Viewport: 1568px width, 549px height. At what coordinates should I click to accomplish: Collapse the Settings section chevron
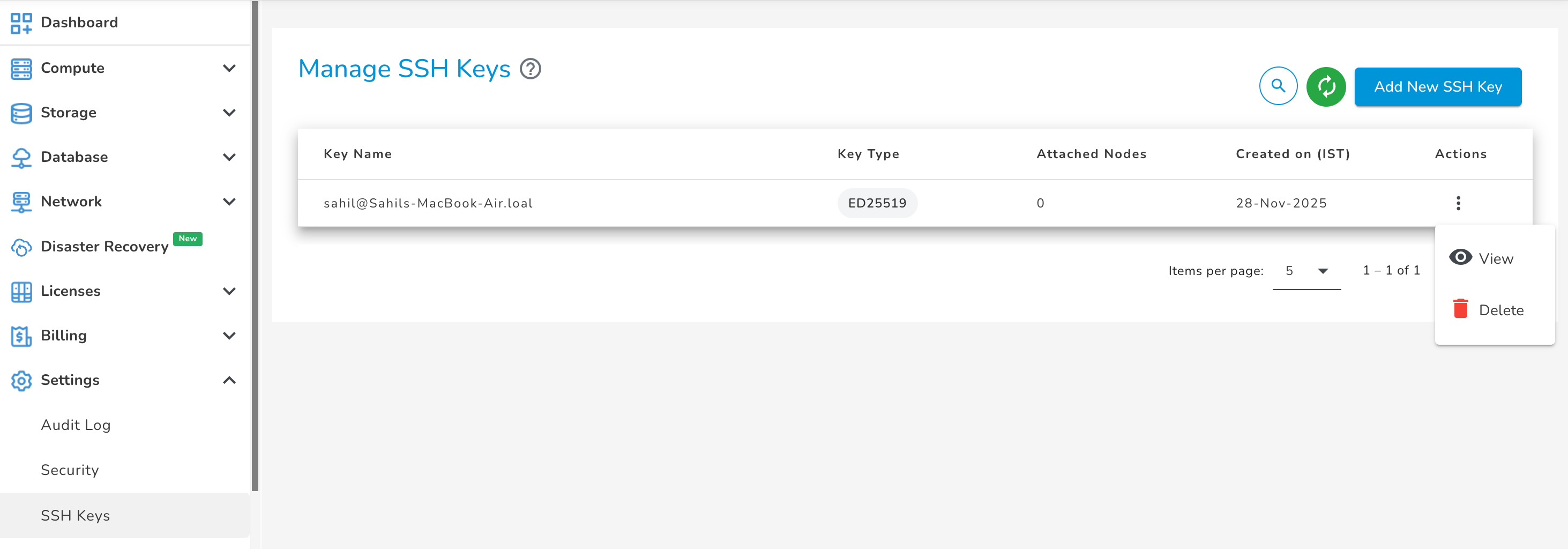[229, 381]
